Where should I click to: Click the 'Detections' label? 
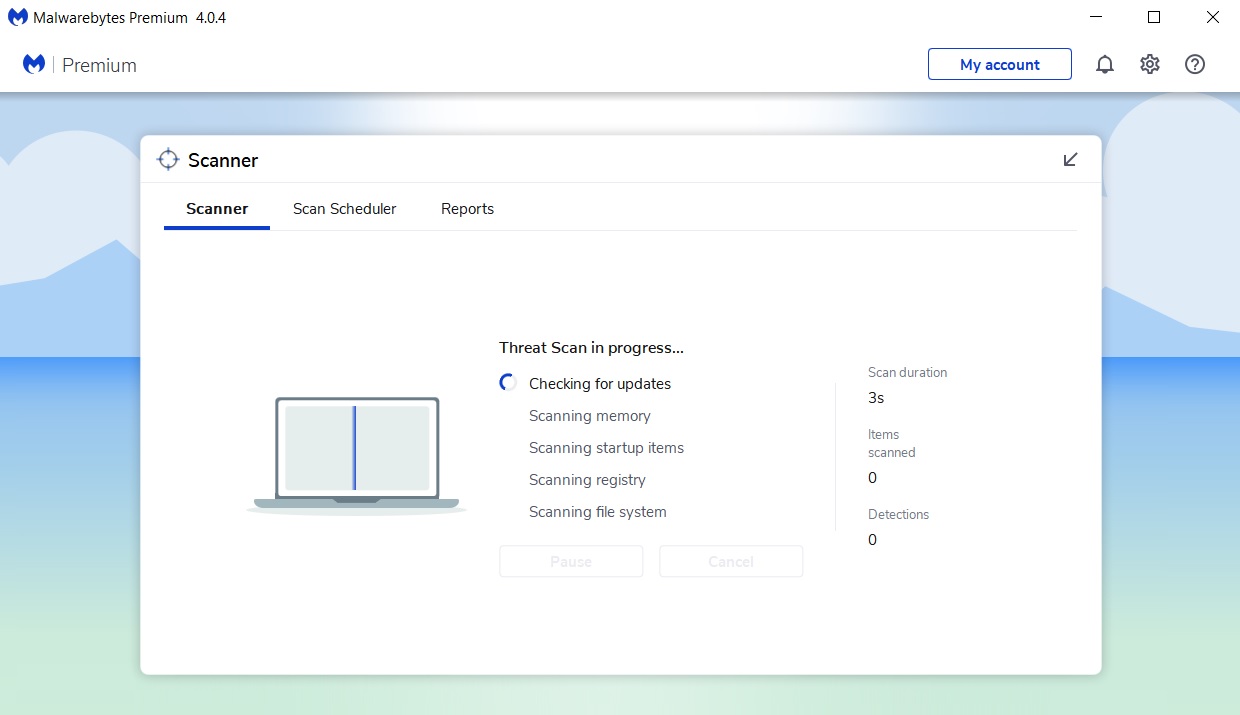(x=899, y=514)
